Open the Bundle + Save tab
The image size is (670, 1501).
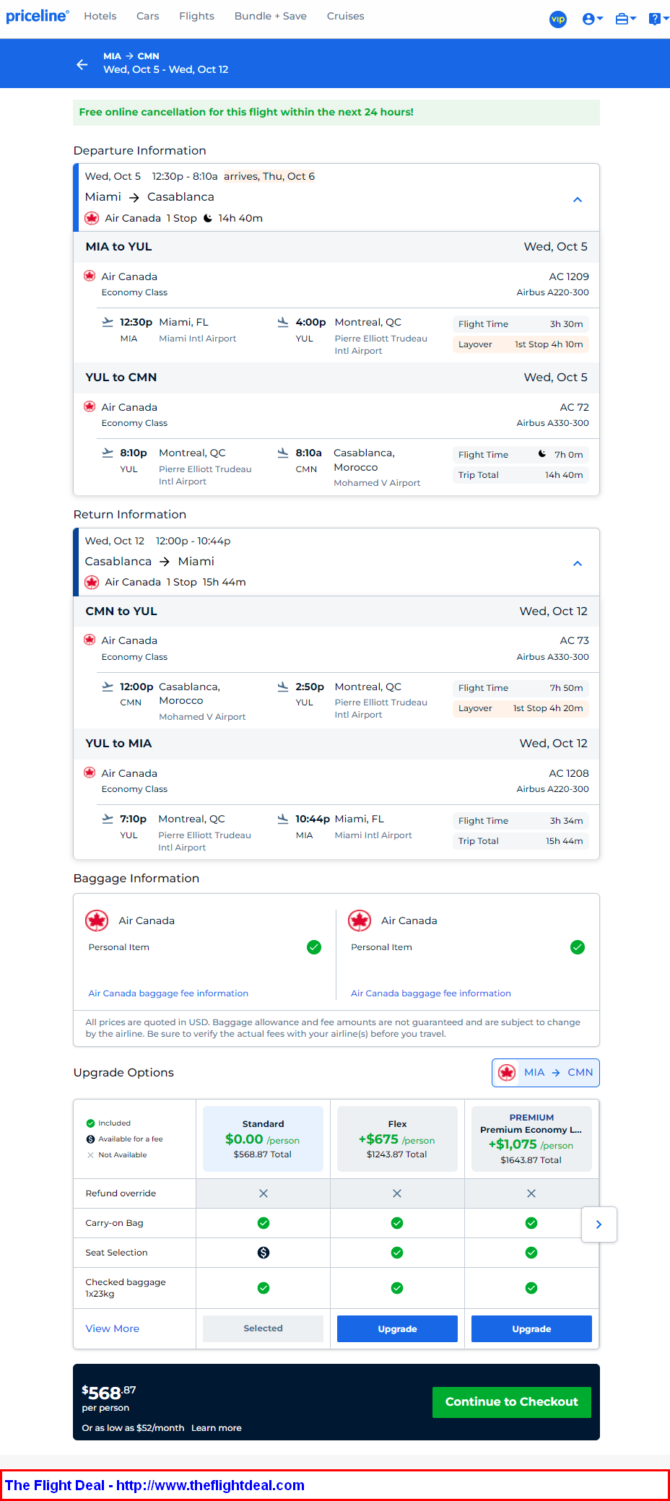pos(271,16)
